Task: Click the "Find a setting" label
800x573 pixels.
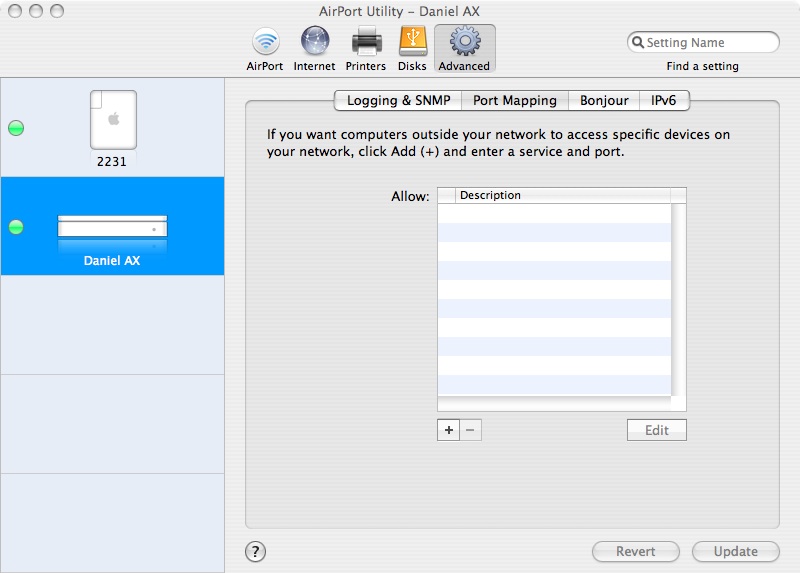Action: tap(703, 66)
